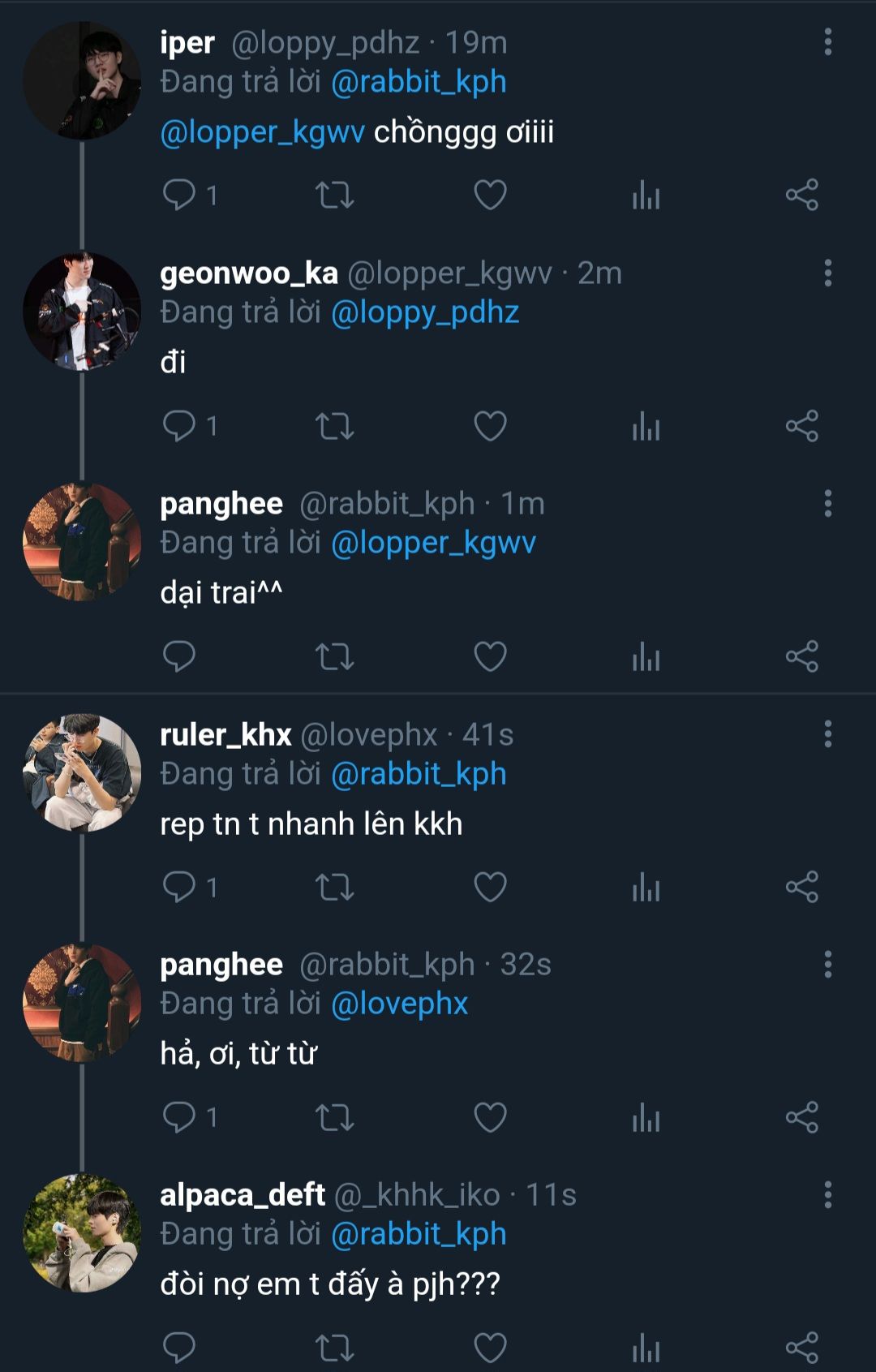Viewport: 876px width, 1372px height.
Task: Like geonwoo_ka's reply "đi"
Action: click(x=490, y=426)
